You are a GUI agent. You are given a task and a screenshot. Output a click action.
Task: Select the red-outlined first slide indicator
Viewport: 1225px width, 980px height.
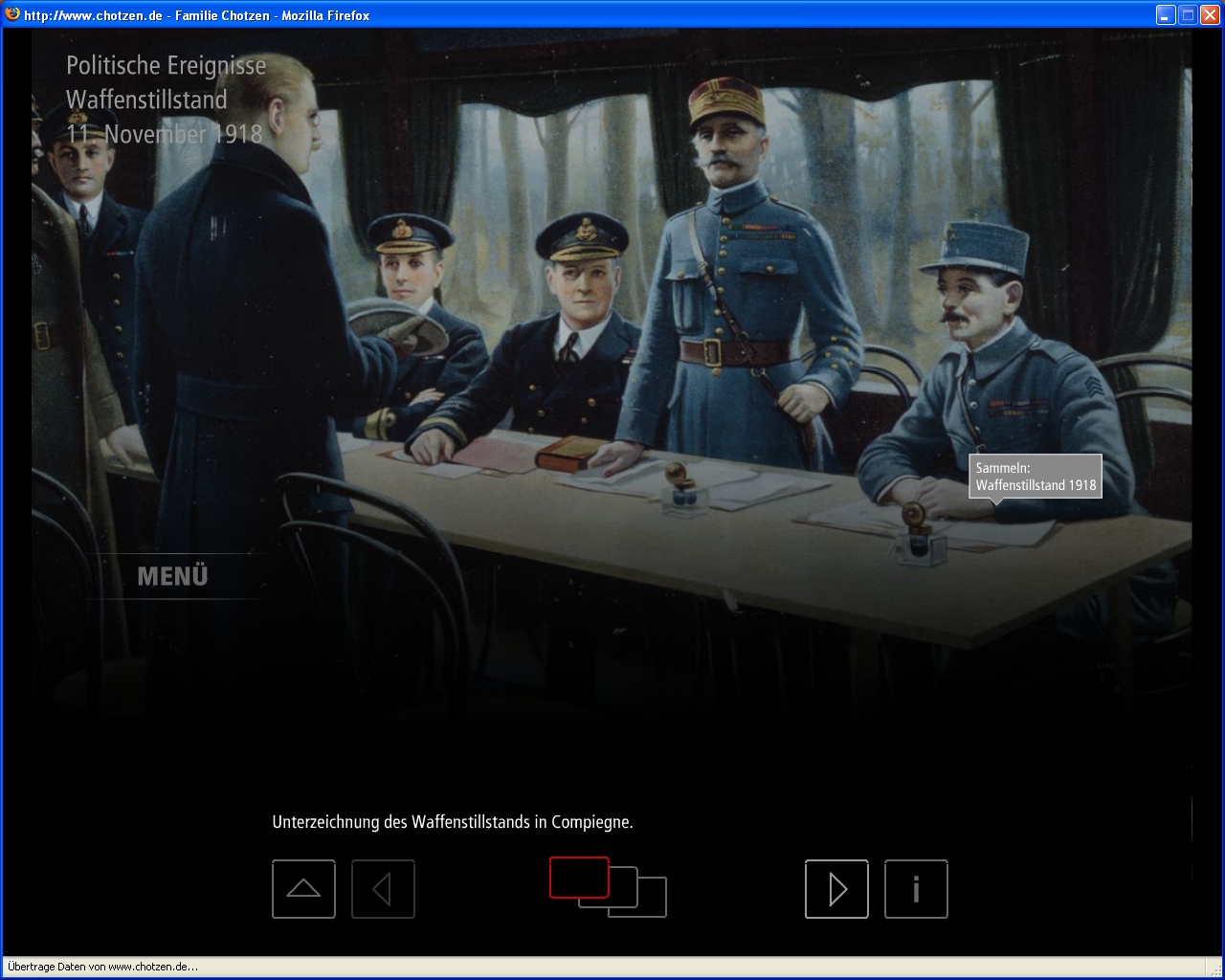click(579, 878)
